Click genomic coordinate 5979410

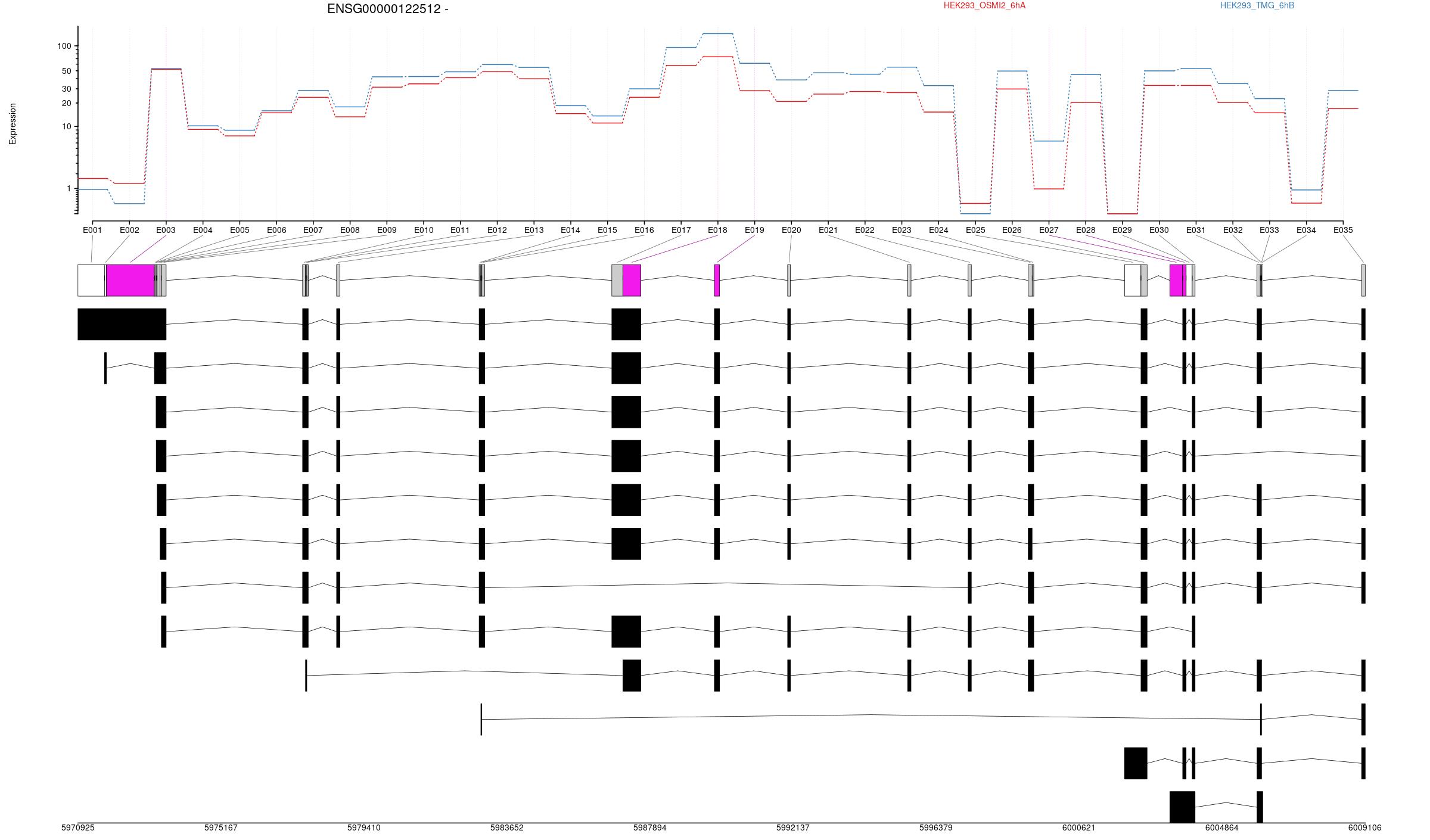pos(364,828)
